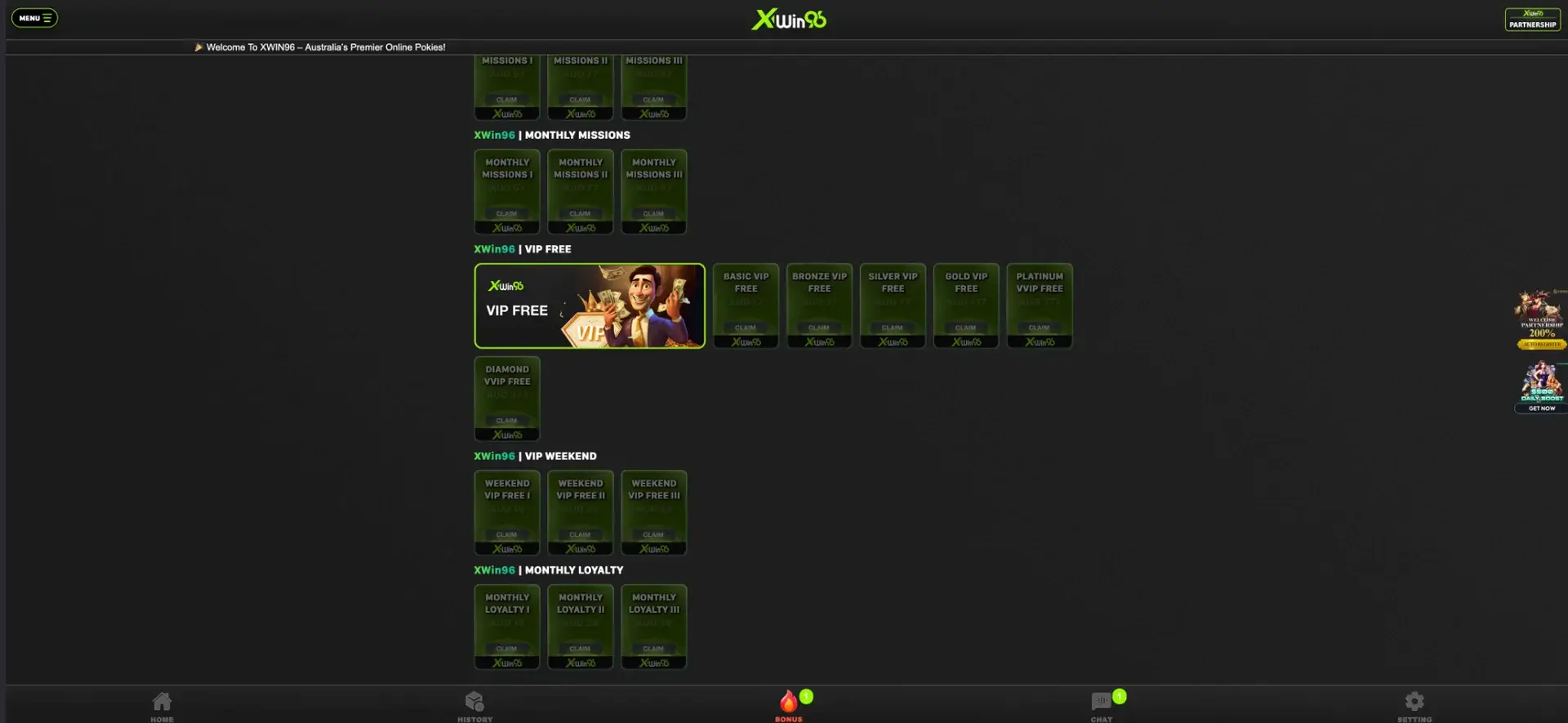Open the Welcome Partnership 200% floating promo
This screenshot has height=723, width=1568.
click(x=1541, y=319)
